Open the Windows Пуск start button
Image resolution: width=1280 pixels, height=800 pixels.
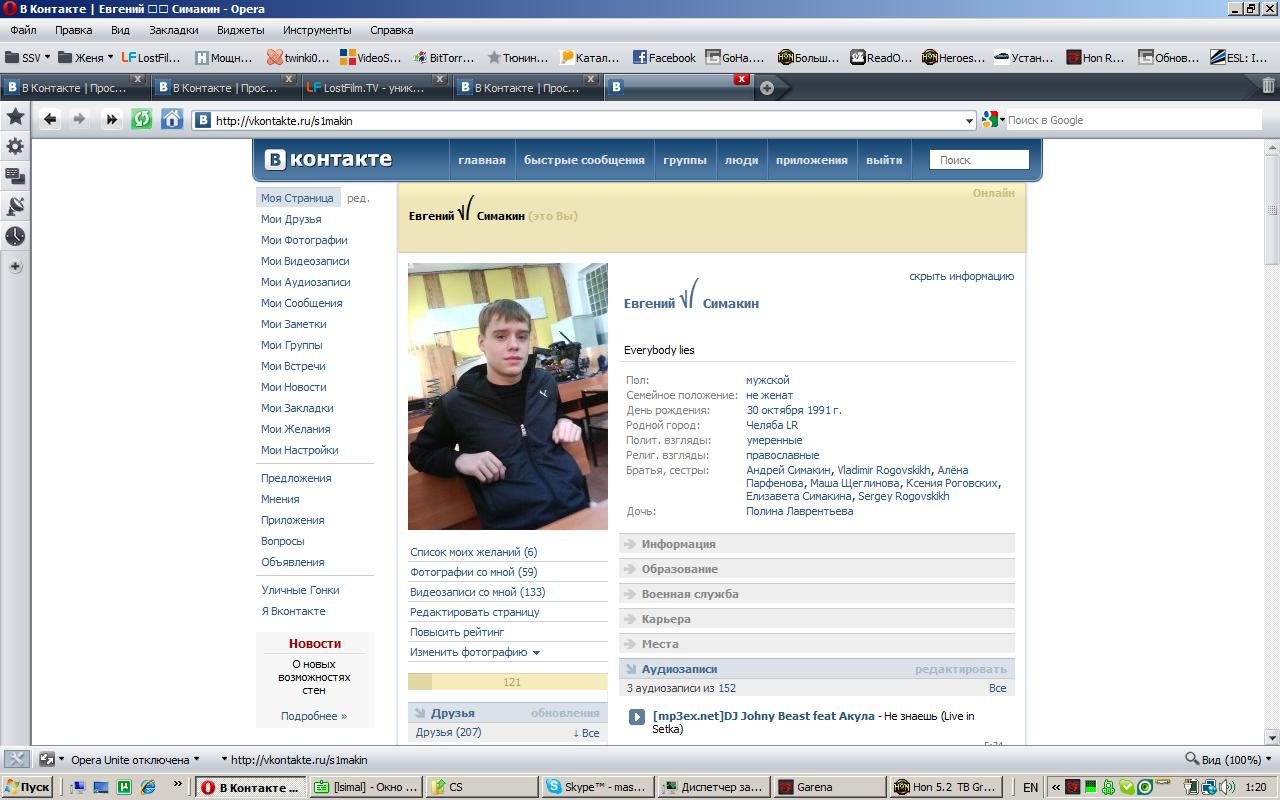pyautogui.click(x=27, y=787)
